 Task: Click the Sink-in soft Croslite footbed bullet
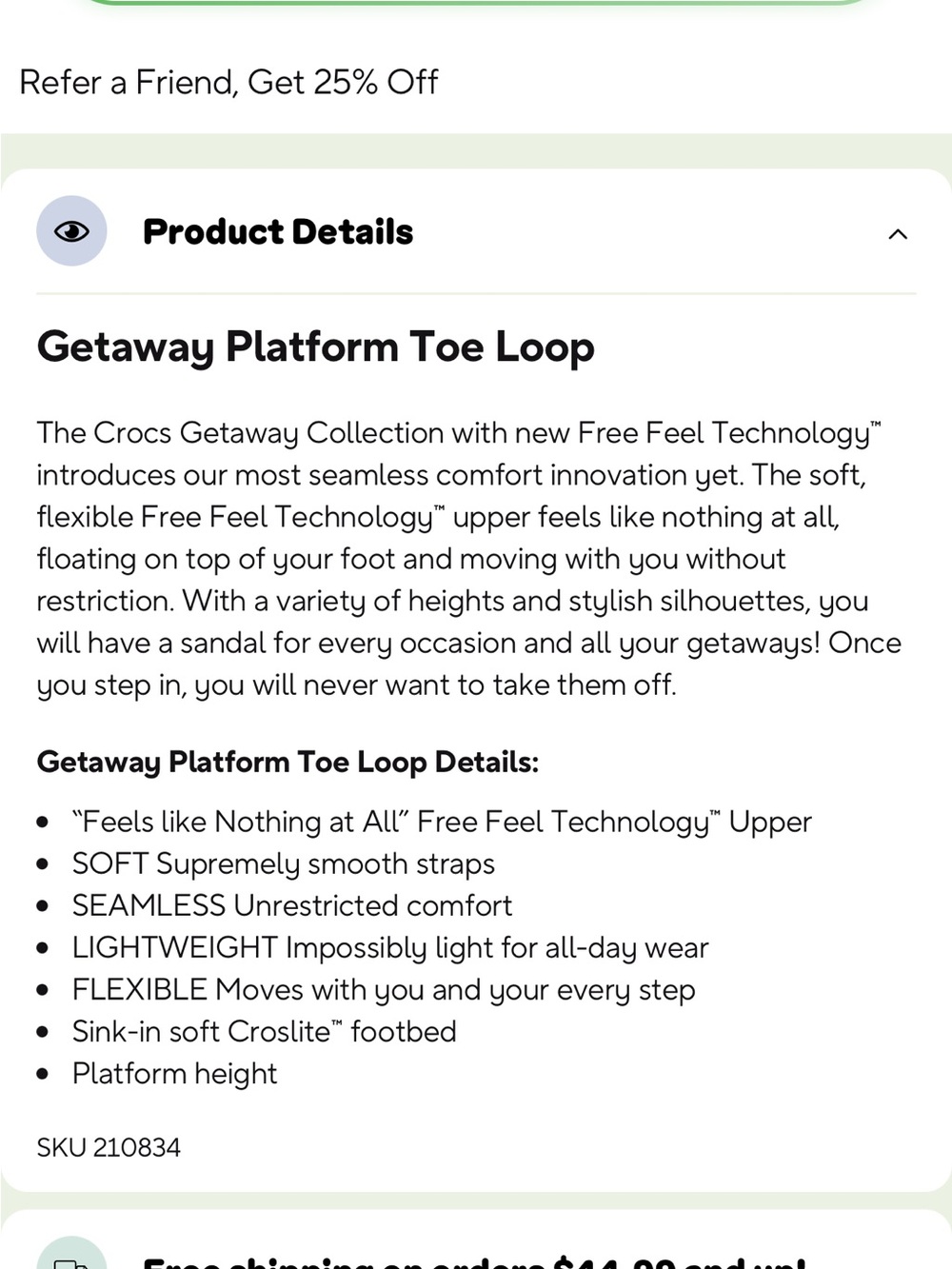pyautogui.click(x=265, y=1031)
